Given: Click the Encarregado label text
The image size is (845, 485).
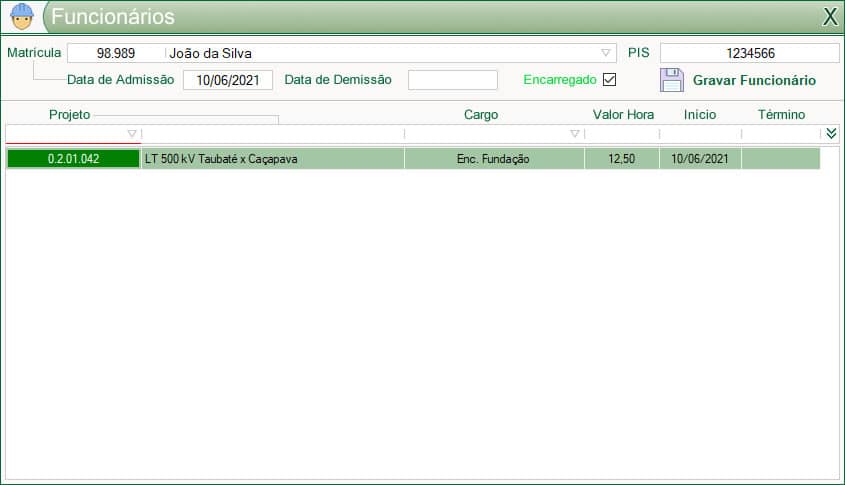Looking at the screenshot, I should click(x=560, y=80).
